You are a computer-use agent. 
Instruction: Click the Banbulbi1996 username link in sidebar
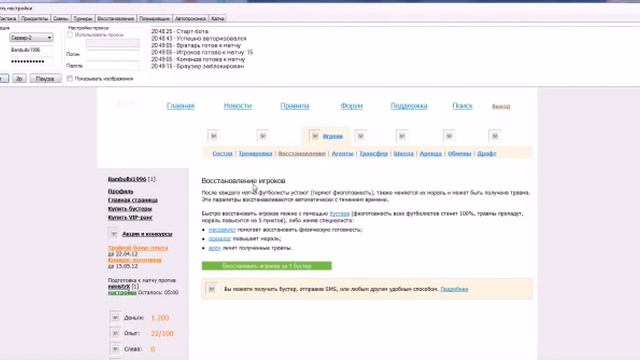click(x=127, y=179)
